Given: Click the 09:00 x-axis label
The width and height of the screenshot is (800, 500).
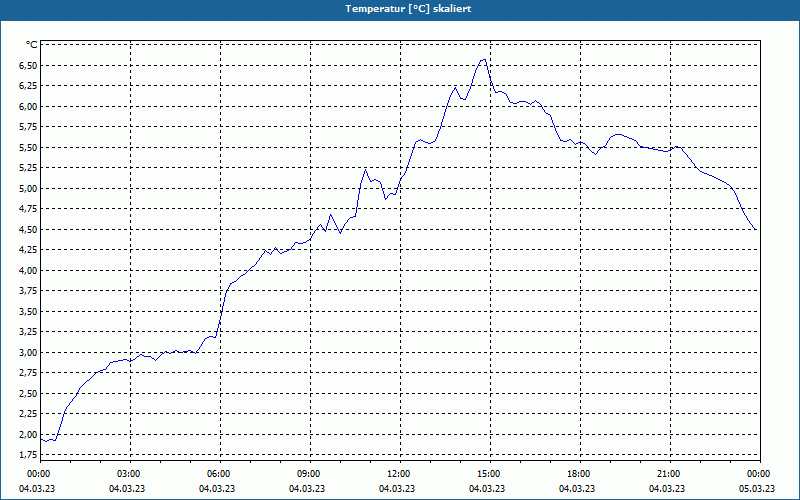Looking at the screenshot, I should 309,474.
